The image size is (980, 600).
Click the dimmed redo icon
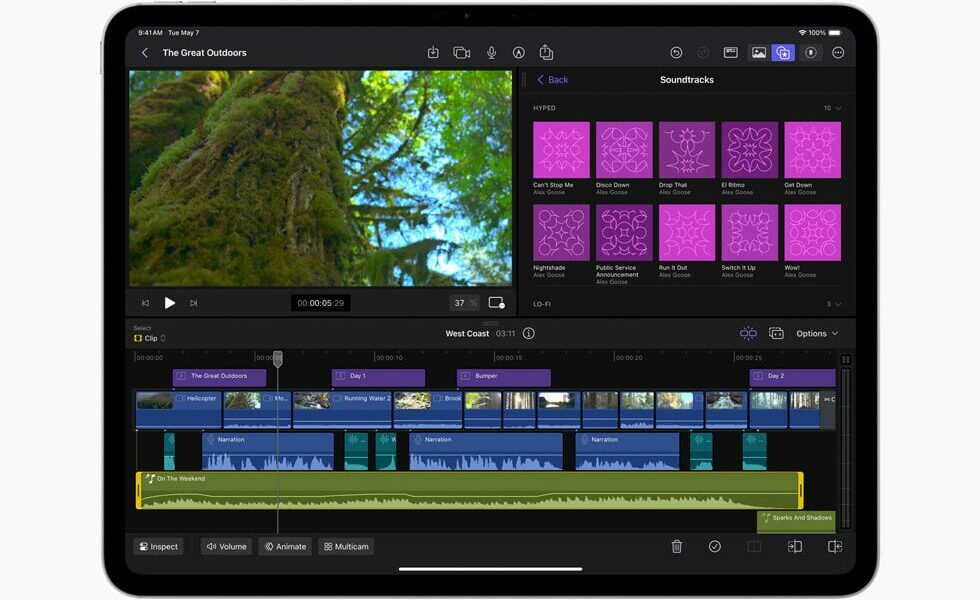pos(703,53)
